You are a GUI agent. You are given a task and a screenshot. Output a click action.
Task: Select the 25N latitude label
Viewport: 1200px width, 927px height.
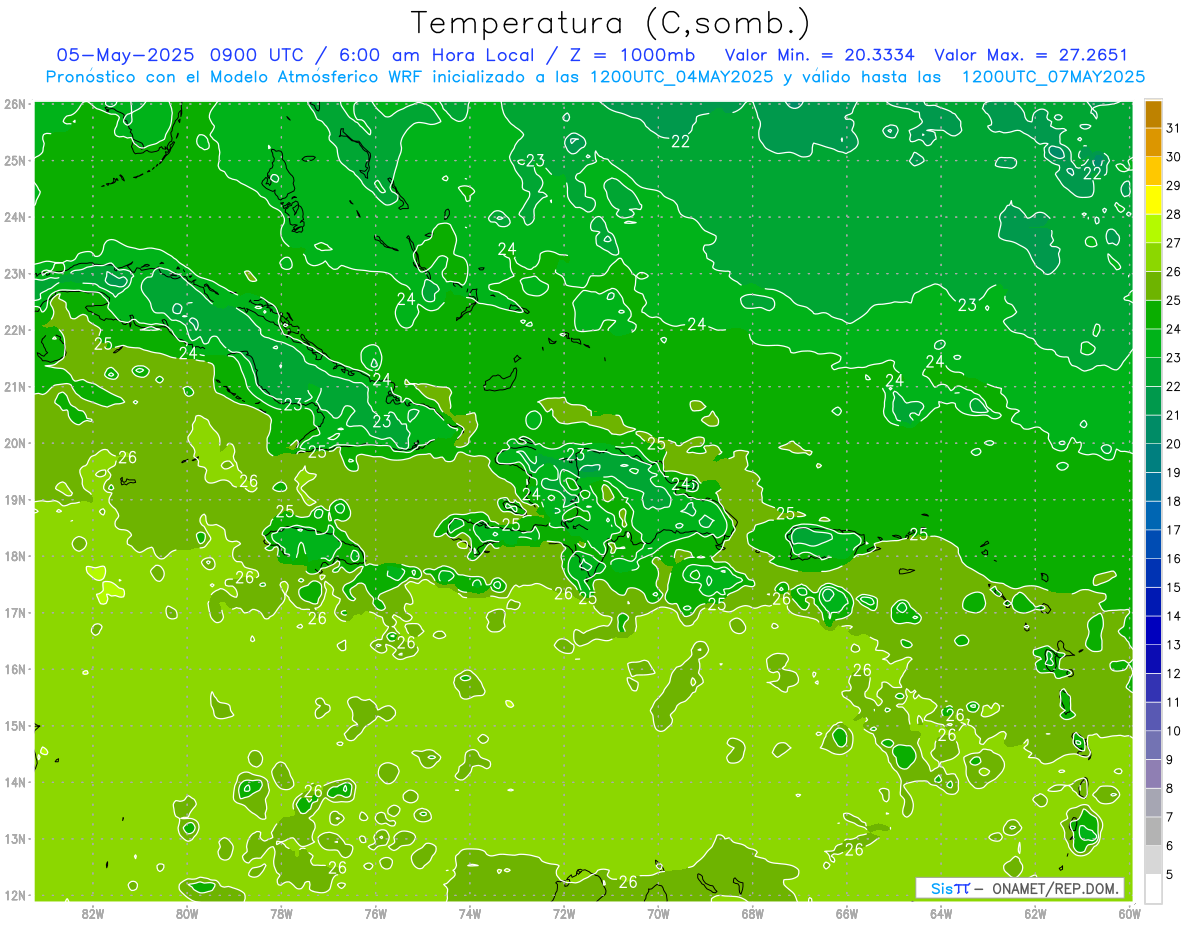pos(15,160)
